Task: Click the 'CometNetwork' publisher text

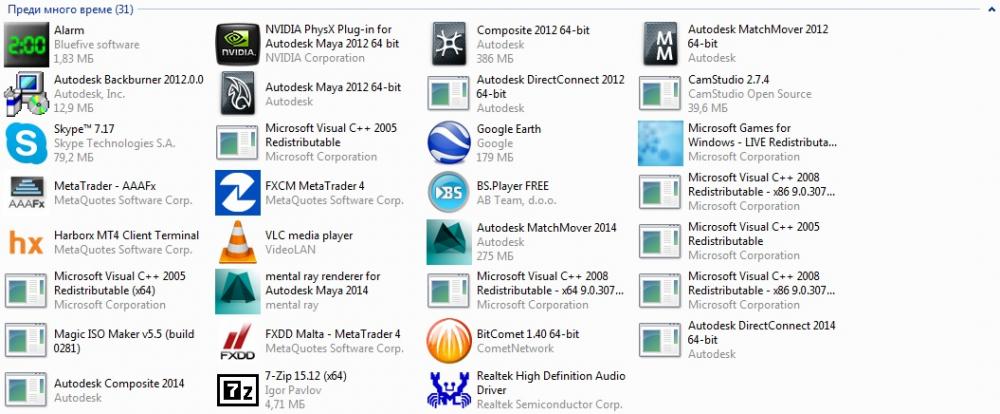Action: point(515,348)
